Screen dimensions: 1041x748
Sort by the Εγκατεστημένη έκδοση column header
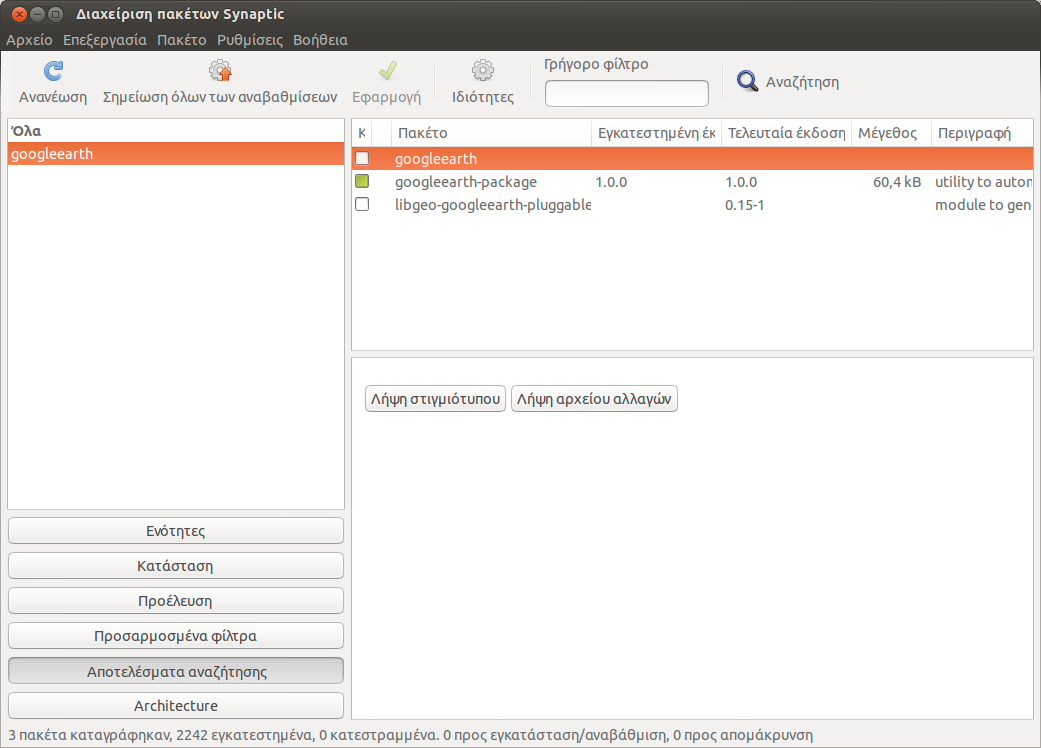tap(656, 133)
